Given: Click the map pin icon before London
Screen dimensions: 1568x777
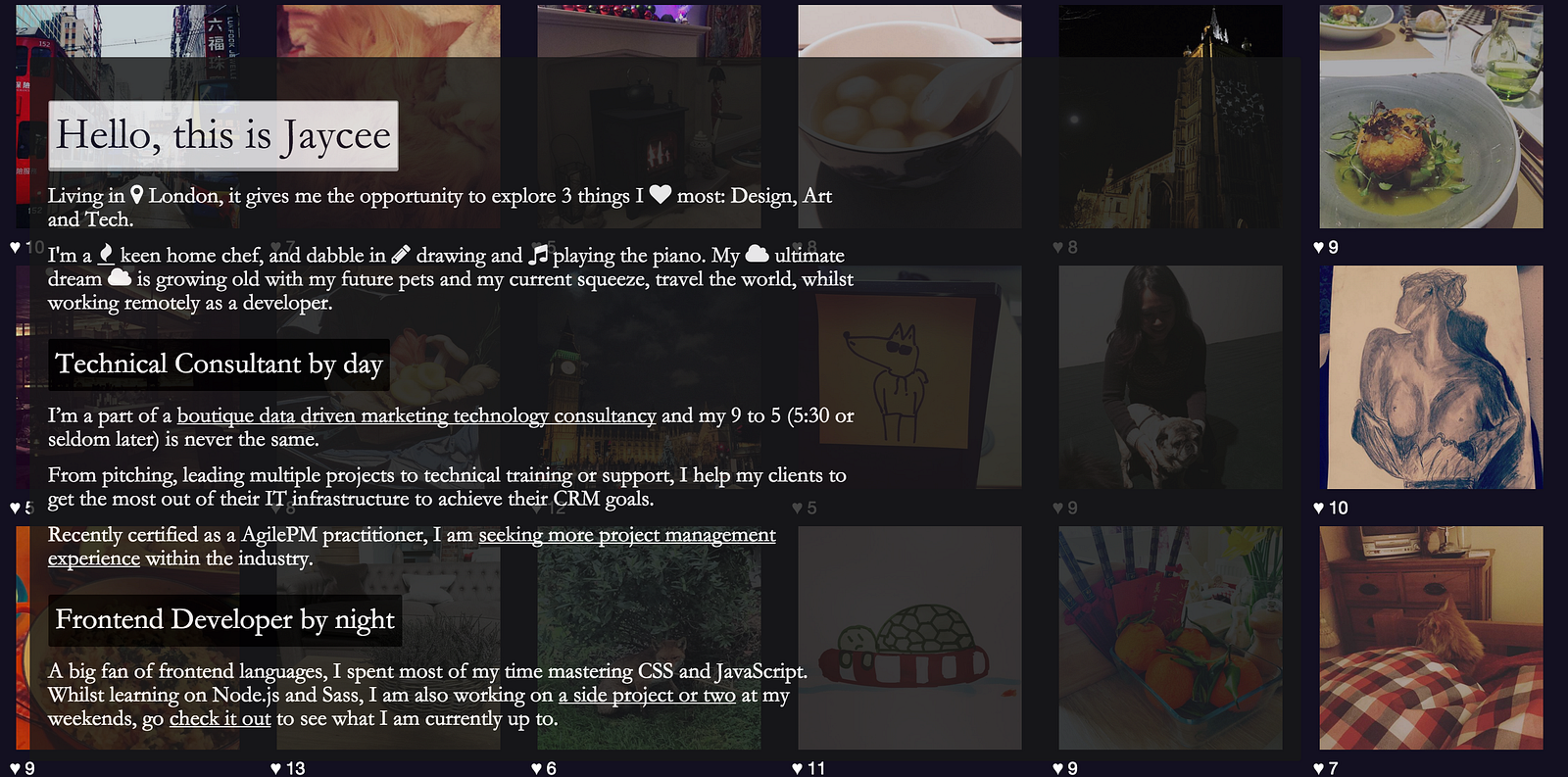Looking at the screenshot, I should tap(137, 195).
